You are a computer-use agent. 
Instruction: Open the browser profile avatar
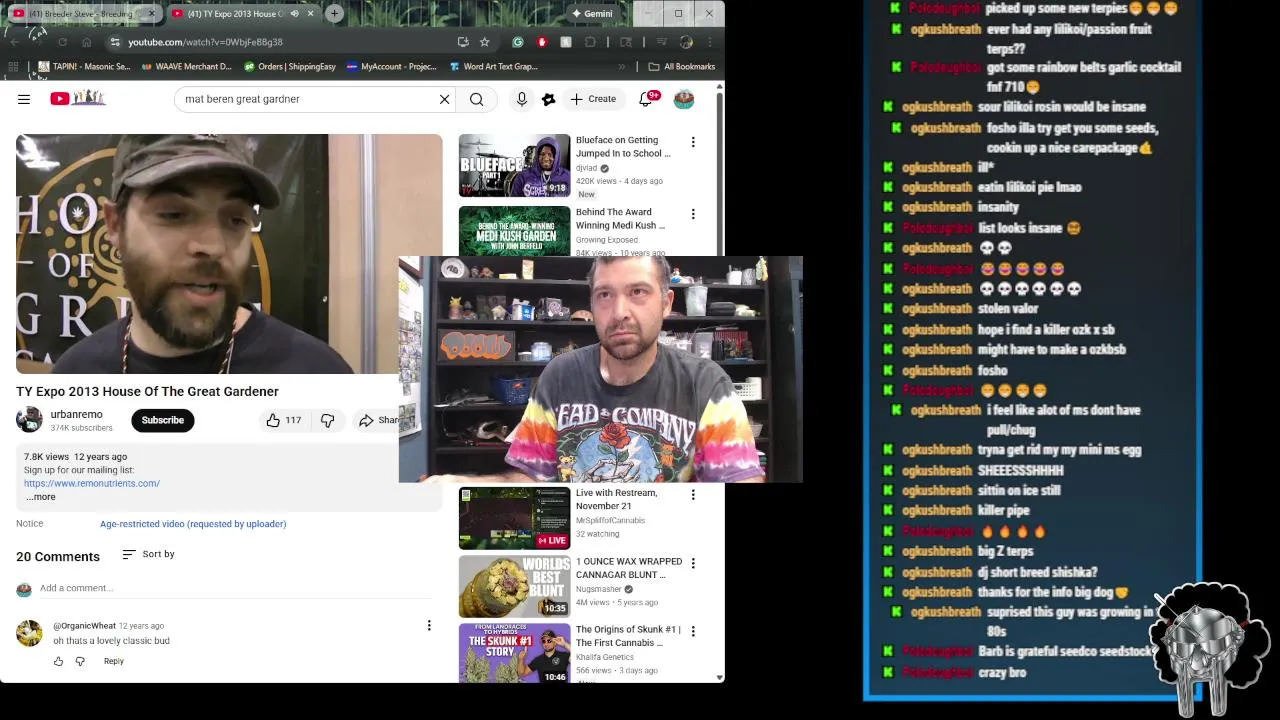[x=686, y=42]
